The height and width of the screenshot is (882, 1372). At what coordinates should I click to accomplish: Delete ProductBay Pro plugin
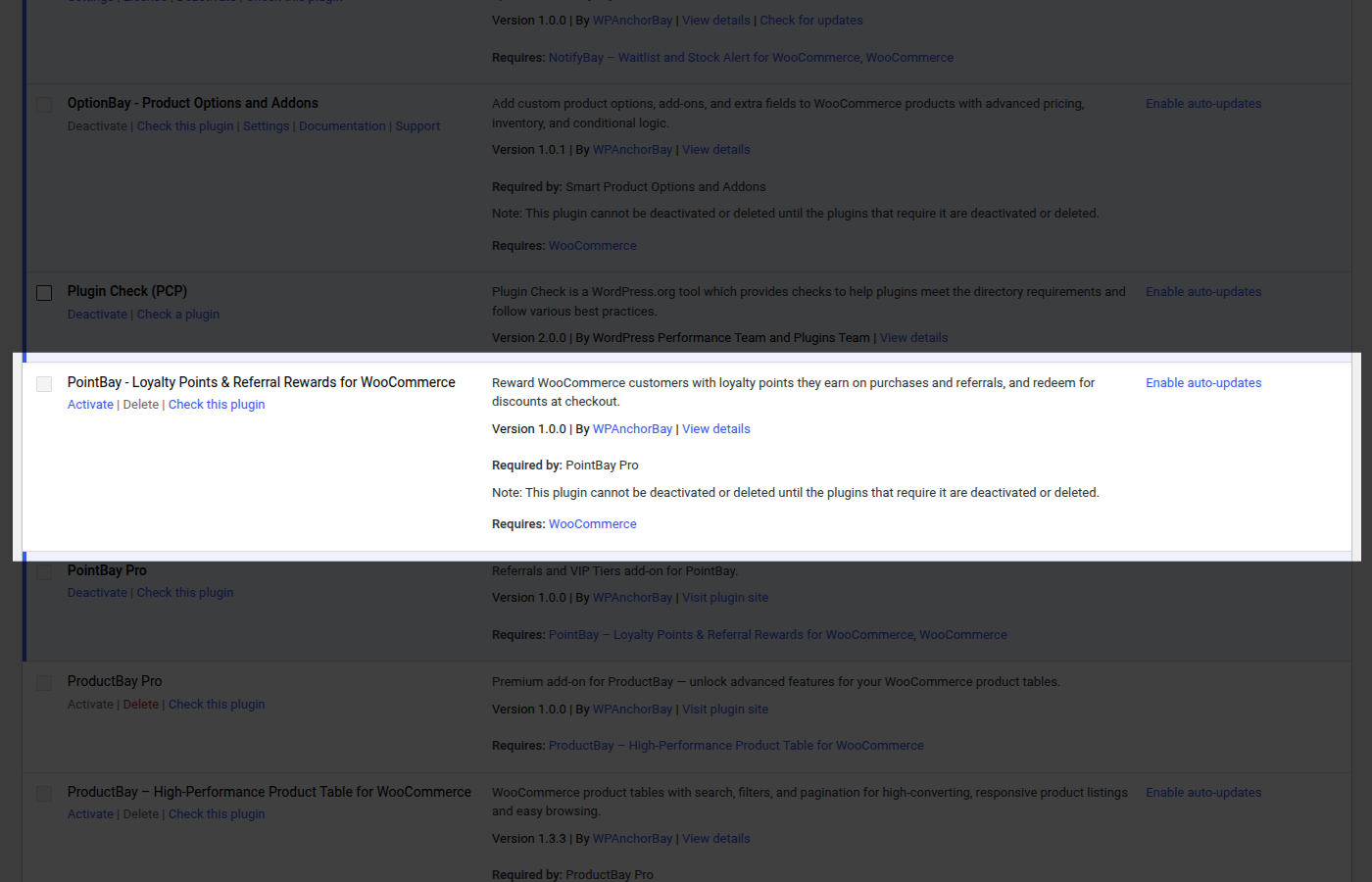coord(141,705)
